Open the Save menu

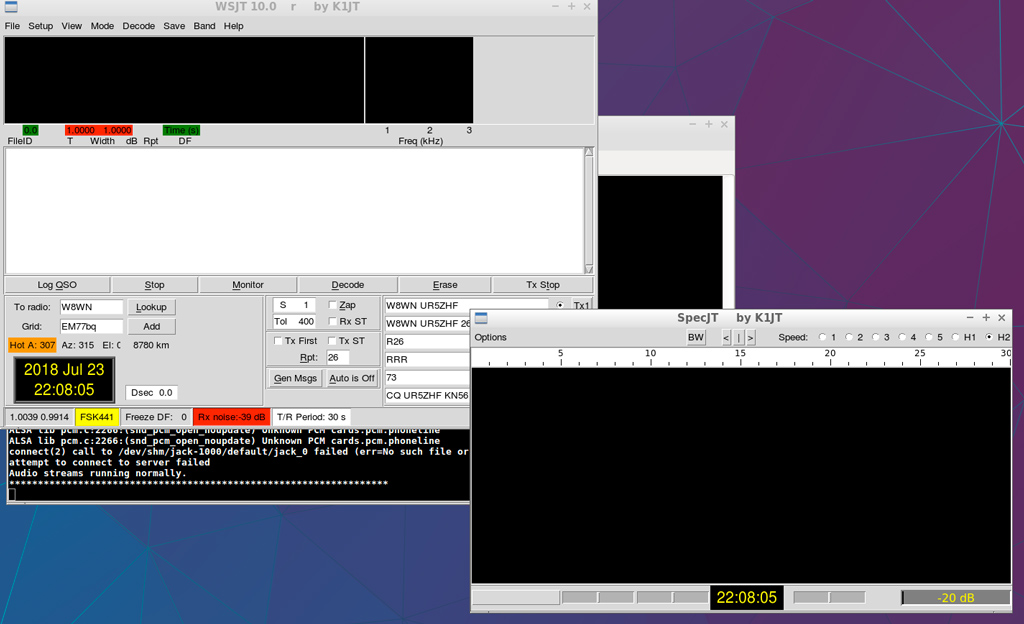point(174,26)
